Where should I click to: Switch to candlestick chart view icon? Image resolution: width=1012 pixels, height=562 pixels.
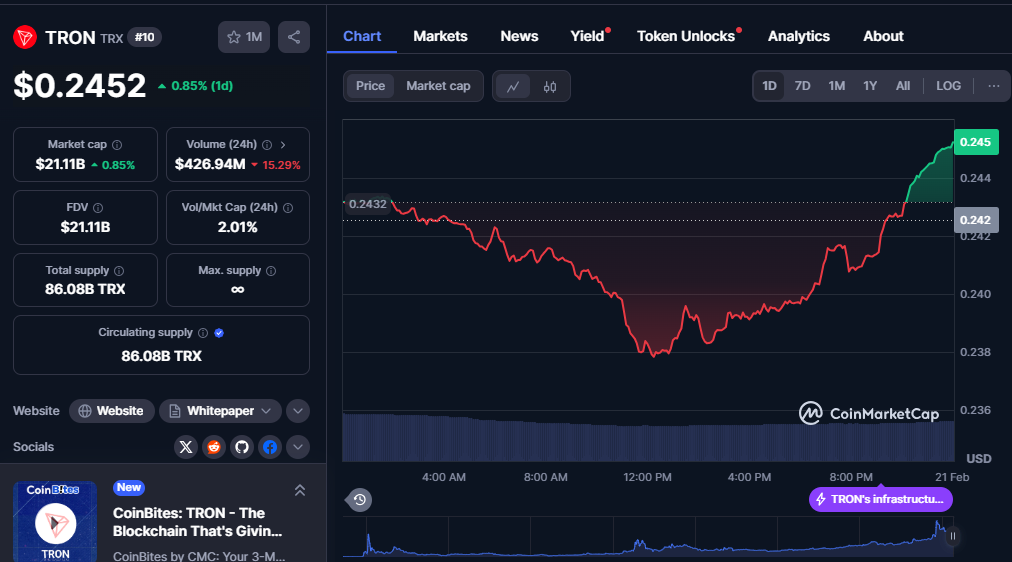pyautogui.click(x=550, y=86)
